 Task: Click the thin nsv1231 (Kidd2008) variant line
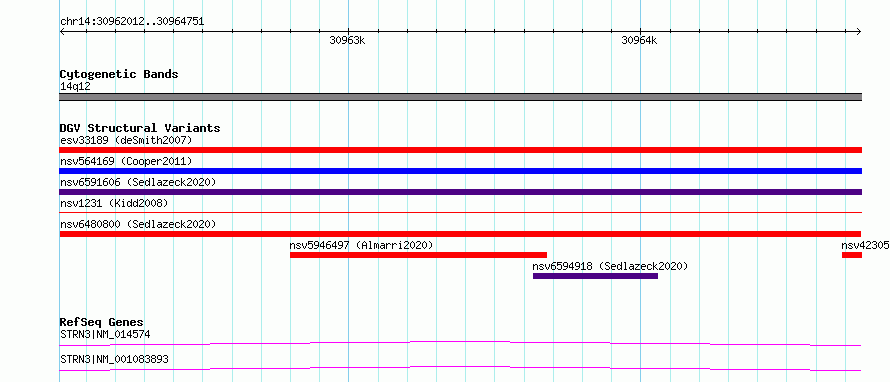461,212
